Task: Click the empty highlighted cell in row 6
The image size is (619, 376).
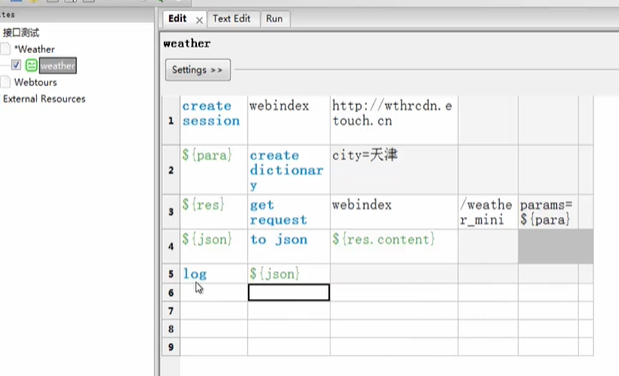Action: (x=289, y=293)
